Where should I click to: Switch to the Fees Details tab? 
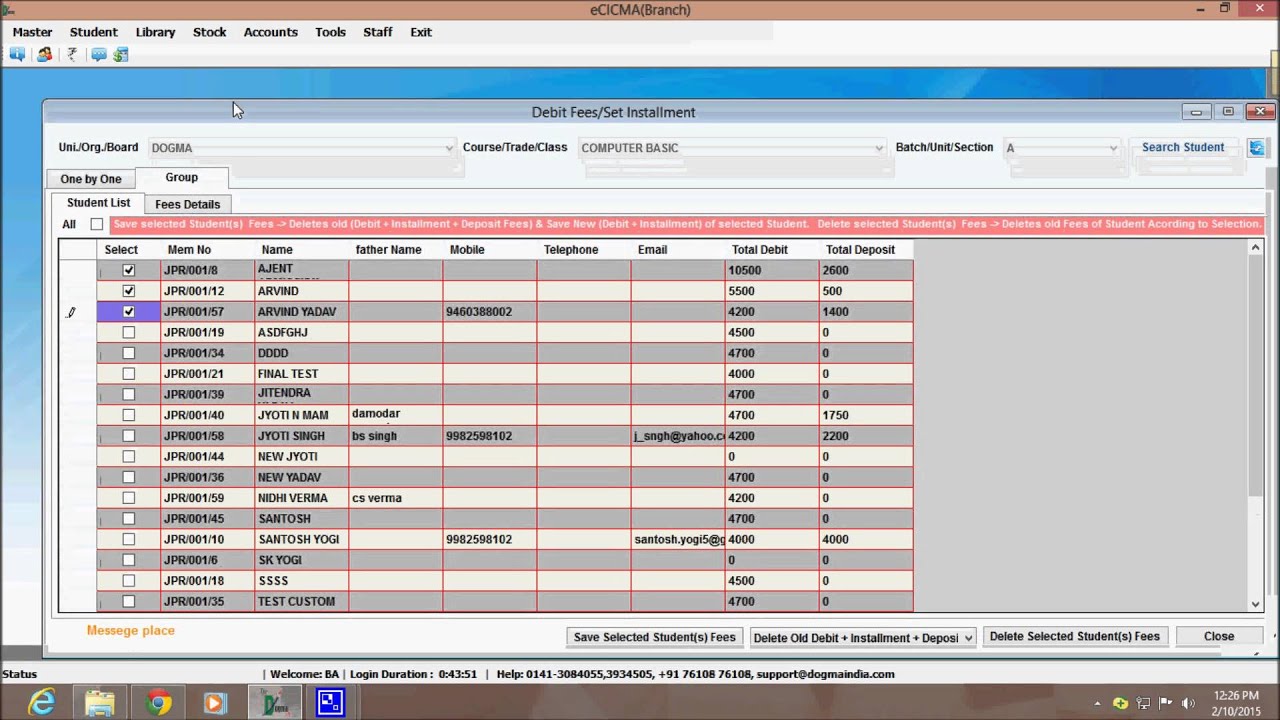click(187, 204)
